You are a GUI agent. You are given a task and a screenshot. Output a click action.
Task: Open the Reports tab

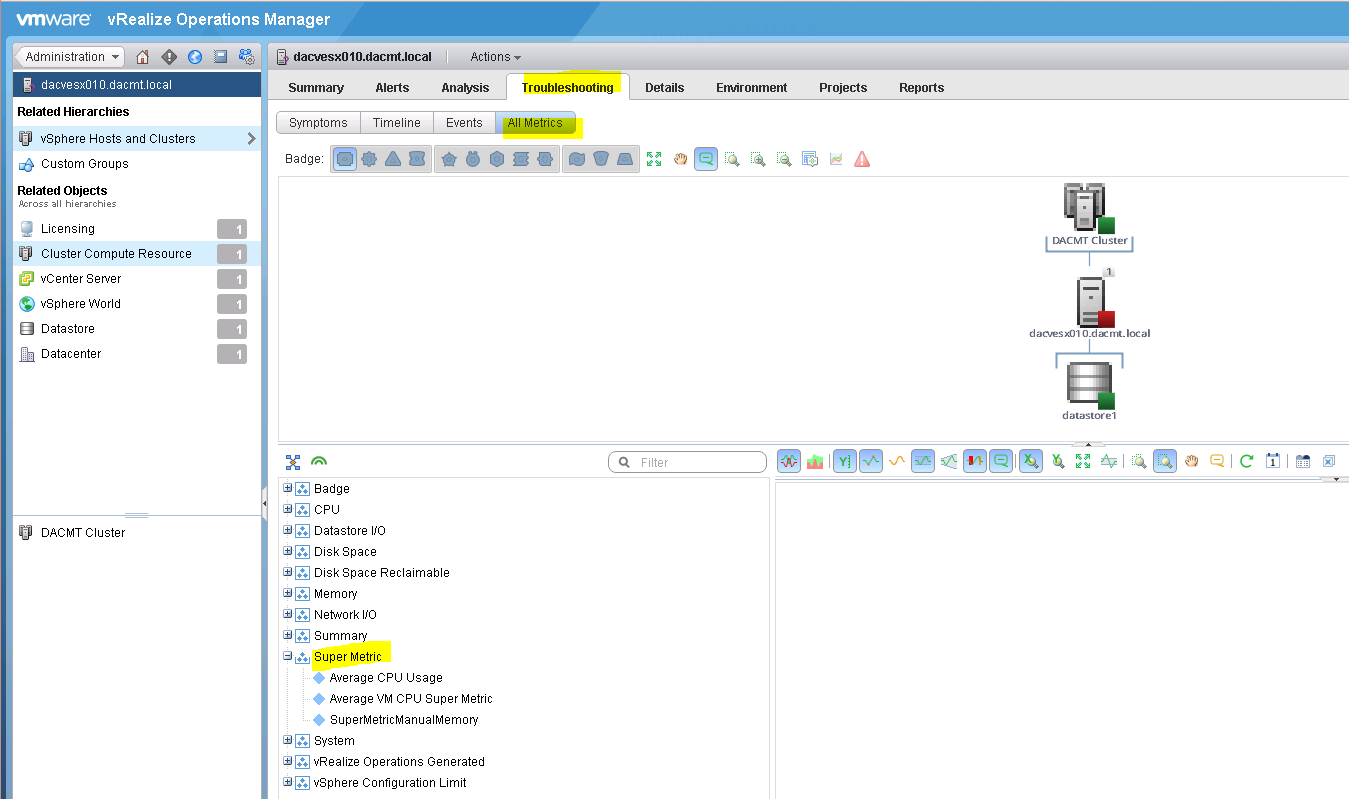pos(921,87)
